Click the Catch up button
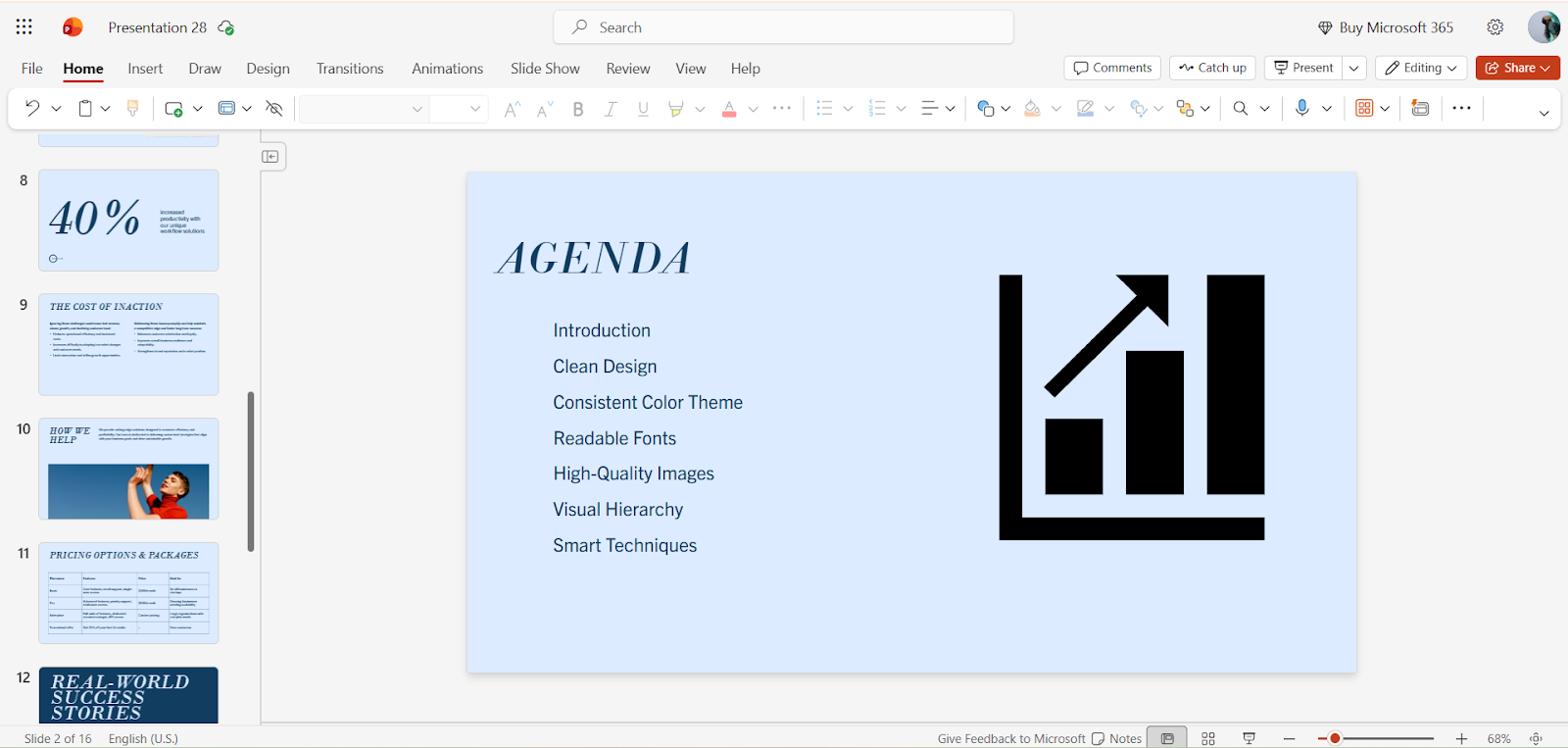The height and width of the screenshot is (748, 1568). [x=1212, y=68]
